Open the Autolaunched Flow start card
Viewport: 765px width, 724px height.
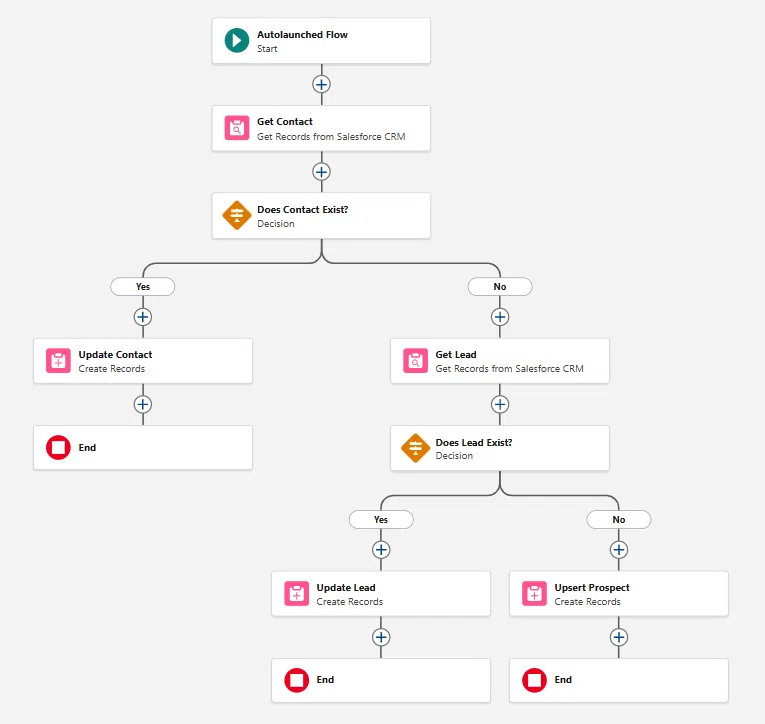point(321,40)
